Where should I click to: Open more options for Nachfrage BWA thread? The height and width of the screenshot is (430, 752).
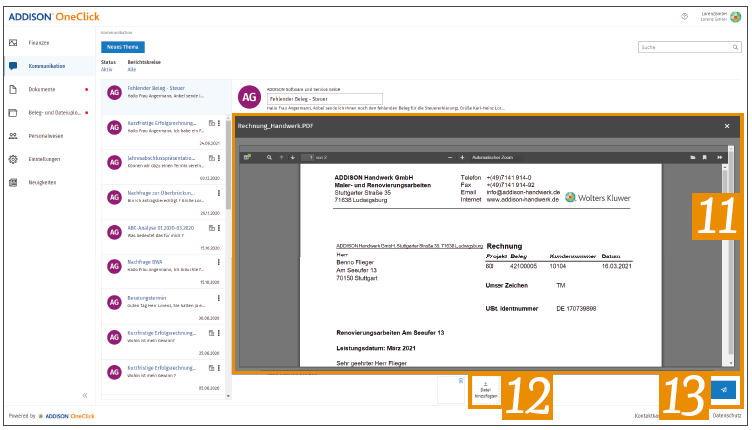pos(219,262)
